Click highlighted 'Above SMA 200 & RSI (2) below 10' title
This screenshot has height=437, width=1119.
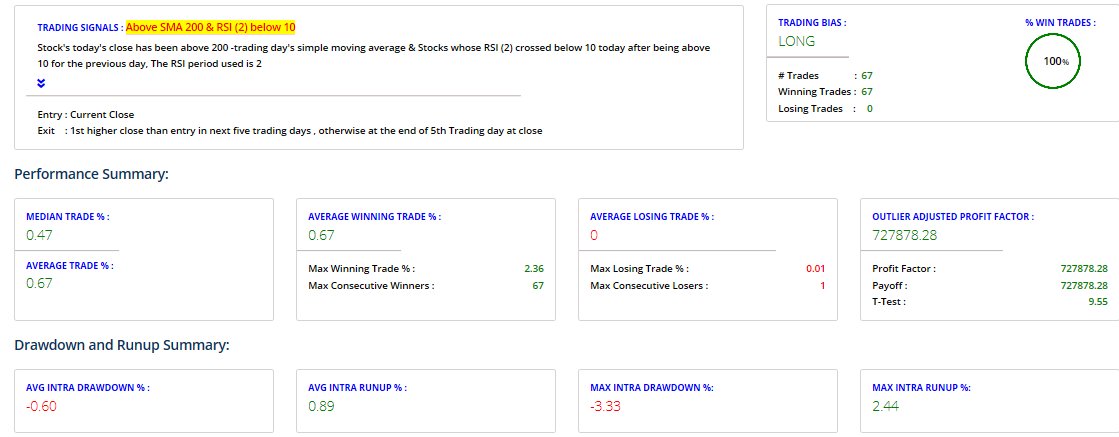(x=211, y=27)
